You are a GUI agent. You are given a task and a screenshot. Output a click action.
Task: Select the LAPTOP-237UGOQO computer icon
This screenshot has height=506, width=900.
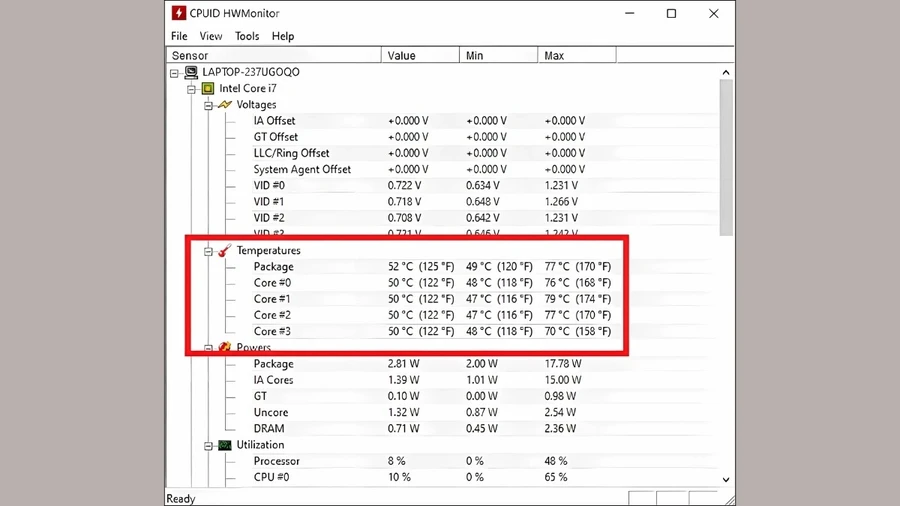click(191, 72)
